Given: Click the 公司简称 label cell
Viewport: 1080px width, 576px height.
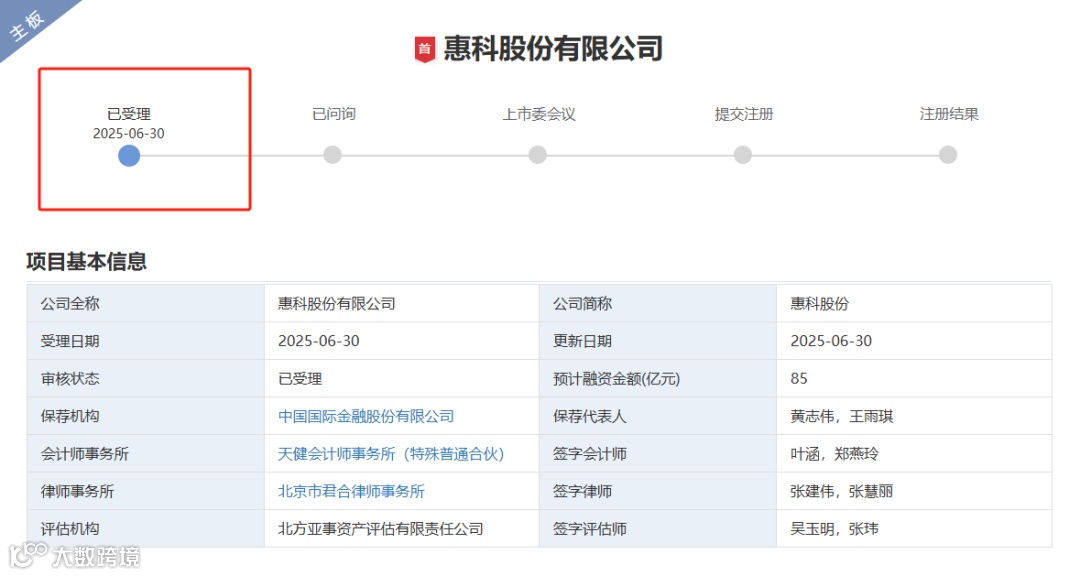Looking at the screenshot, I should coord(658,303).
